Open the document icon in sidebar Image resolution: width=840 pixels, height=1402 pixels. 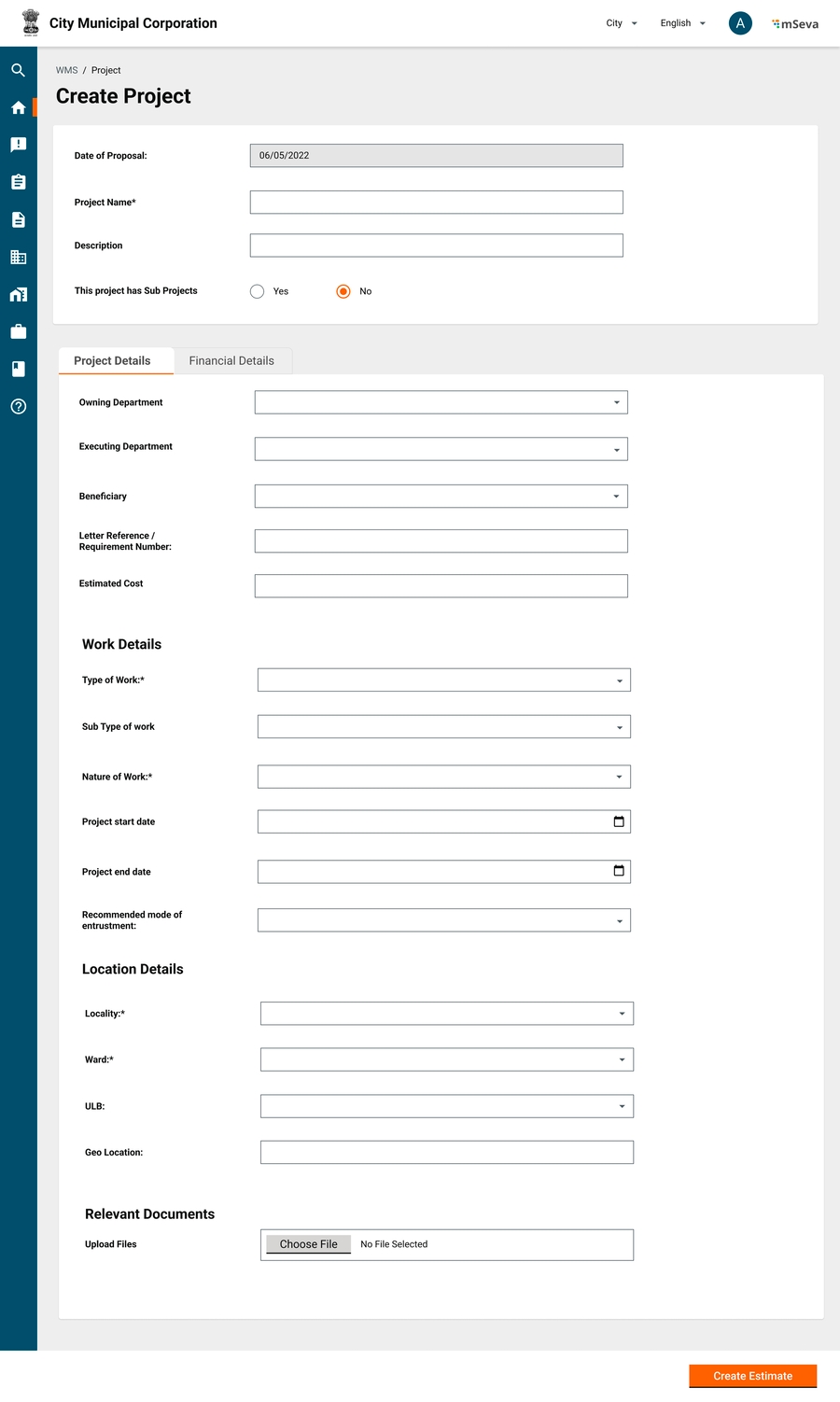point(18,219)
